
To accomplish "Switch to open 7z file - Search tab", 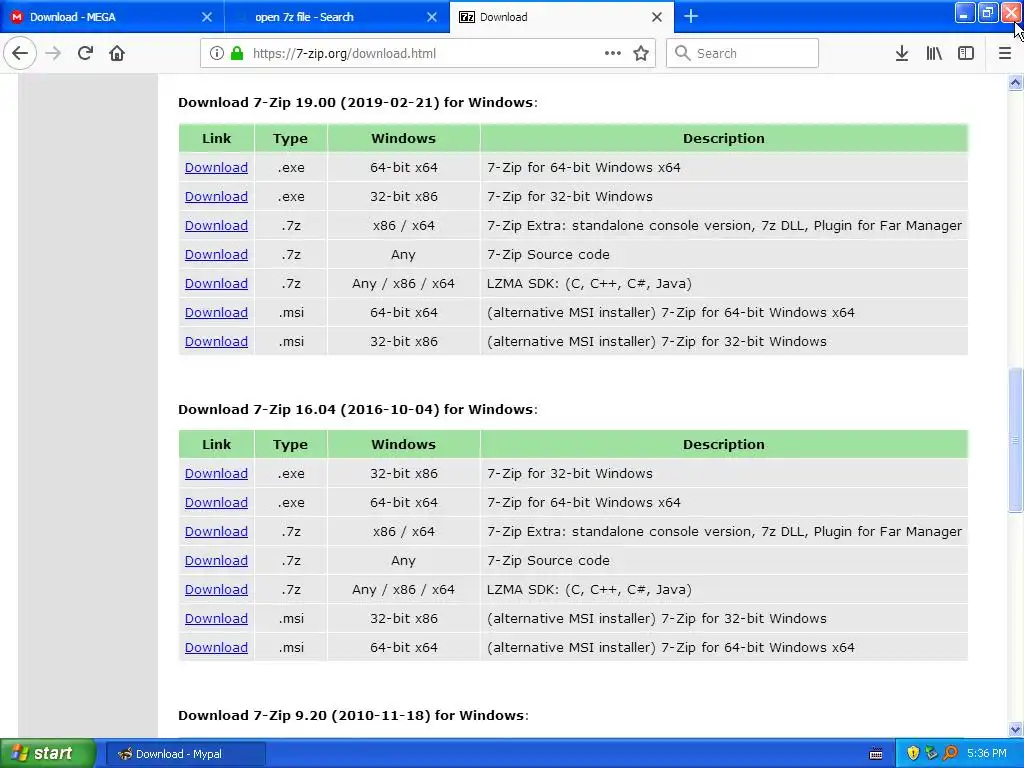I will 337,17.
